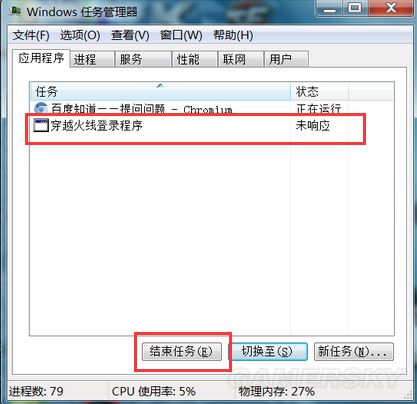Select the 穿越火线登录程序 not responding row

[197, 126]
